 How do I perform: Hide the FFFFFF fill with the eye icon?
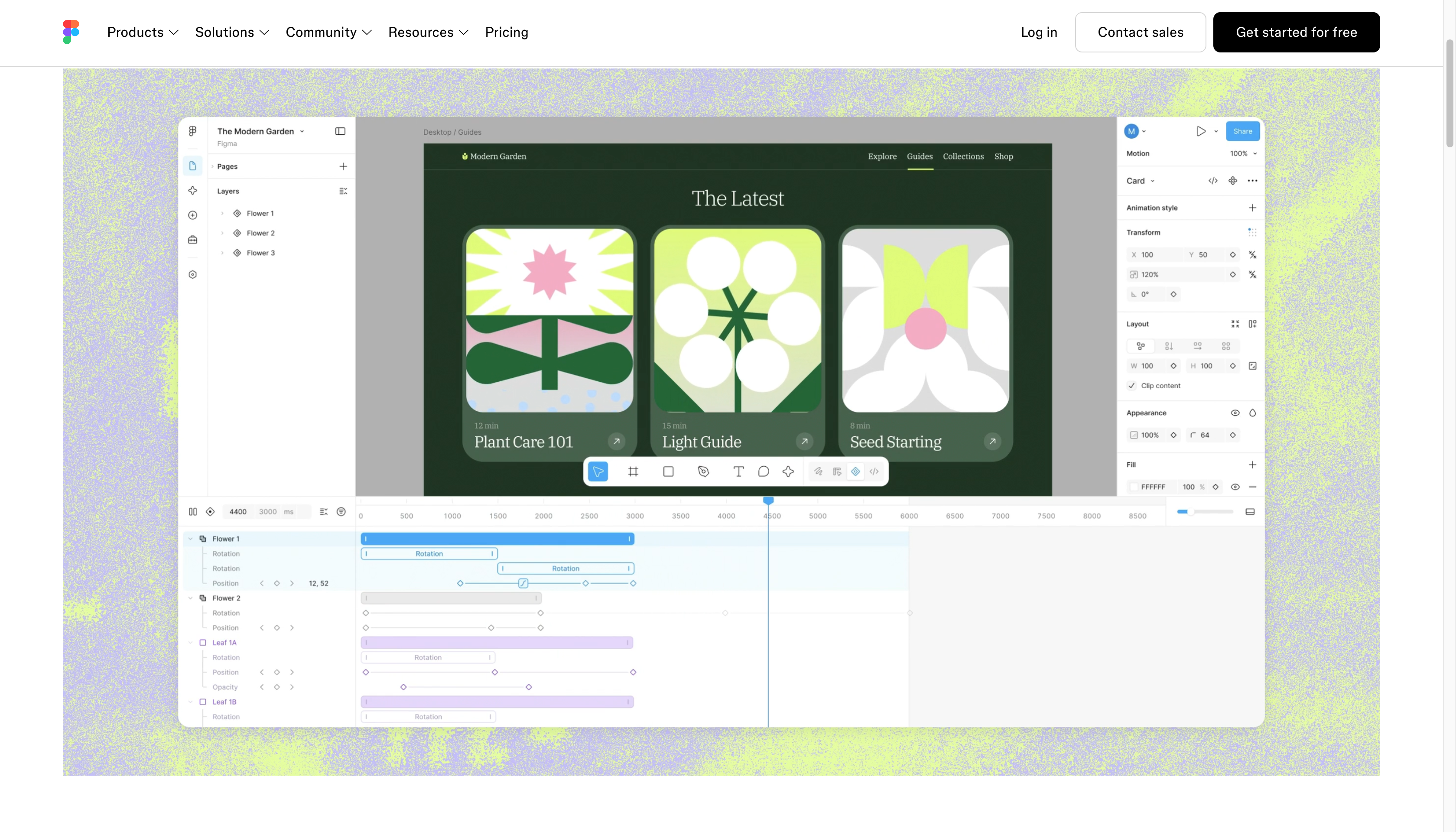tap(1235, 487)
